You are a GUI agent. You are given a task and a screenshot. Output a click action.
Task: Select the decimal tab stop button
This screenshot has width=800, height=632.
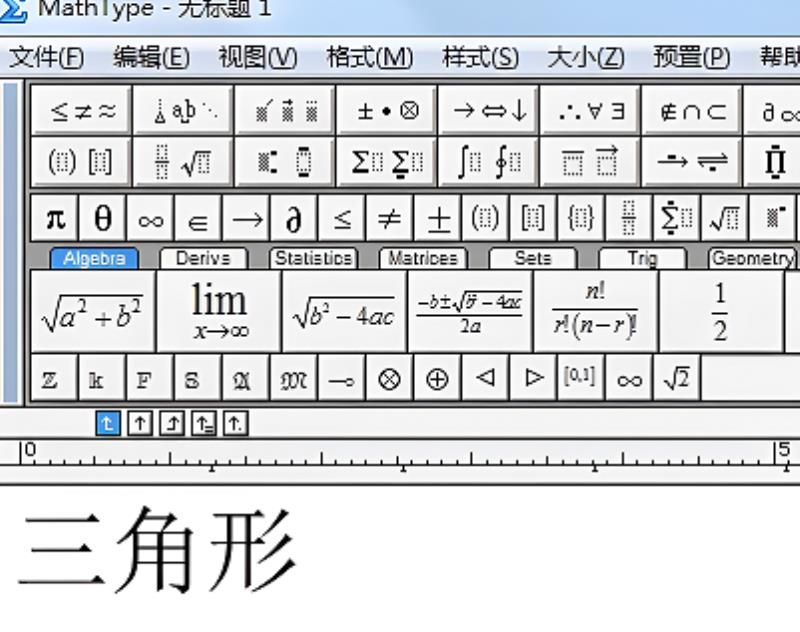pos(235,423)
